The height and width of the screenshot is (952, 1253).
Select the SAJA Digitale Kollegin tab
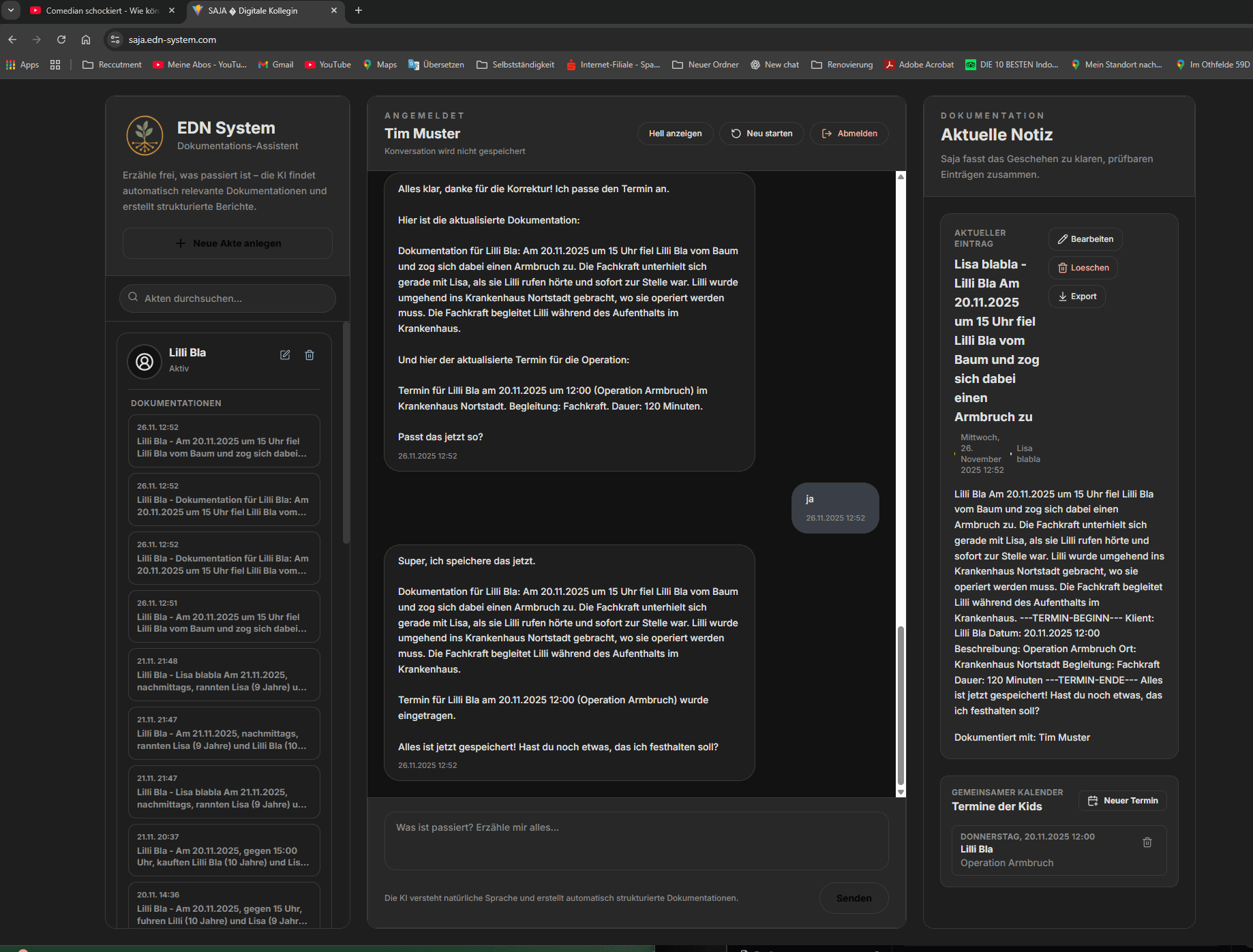coord(252,11)
